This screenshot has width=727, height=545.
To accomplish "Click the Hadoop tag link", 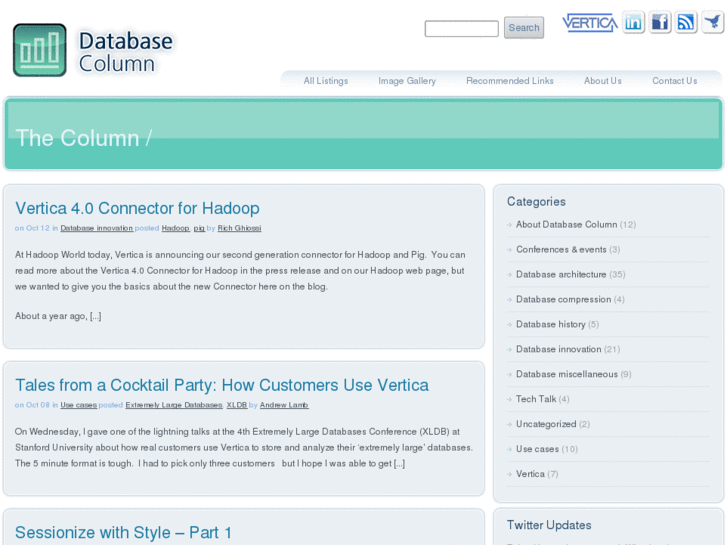I will click(x=175, y=228).
